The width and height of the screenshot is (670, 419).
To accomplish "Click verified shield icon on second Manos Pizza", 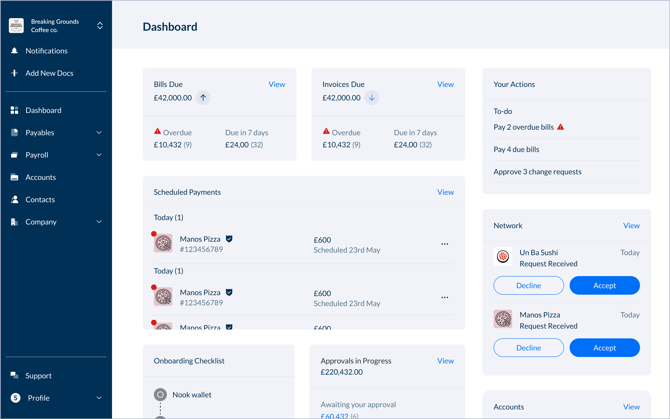I will point(229,292).
